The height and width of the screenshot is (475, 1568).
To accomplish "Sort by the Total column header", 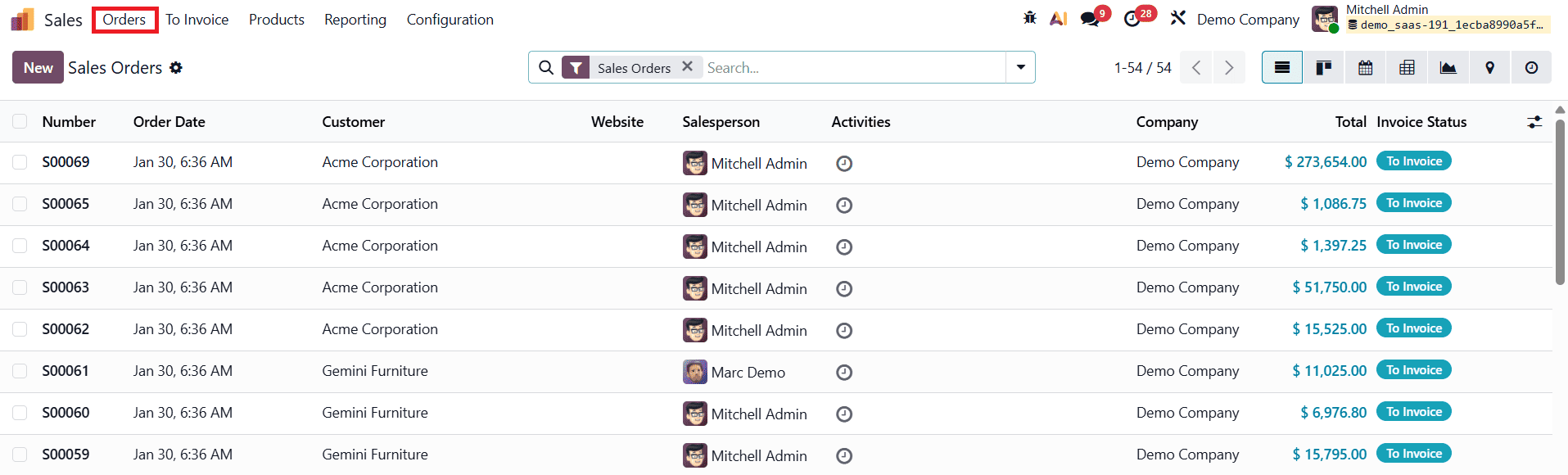I will tap(1351, 122).
